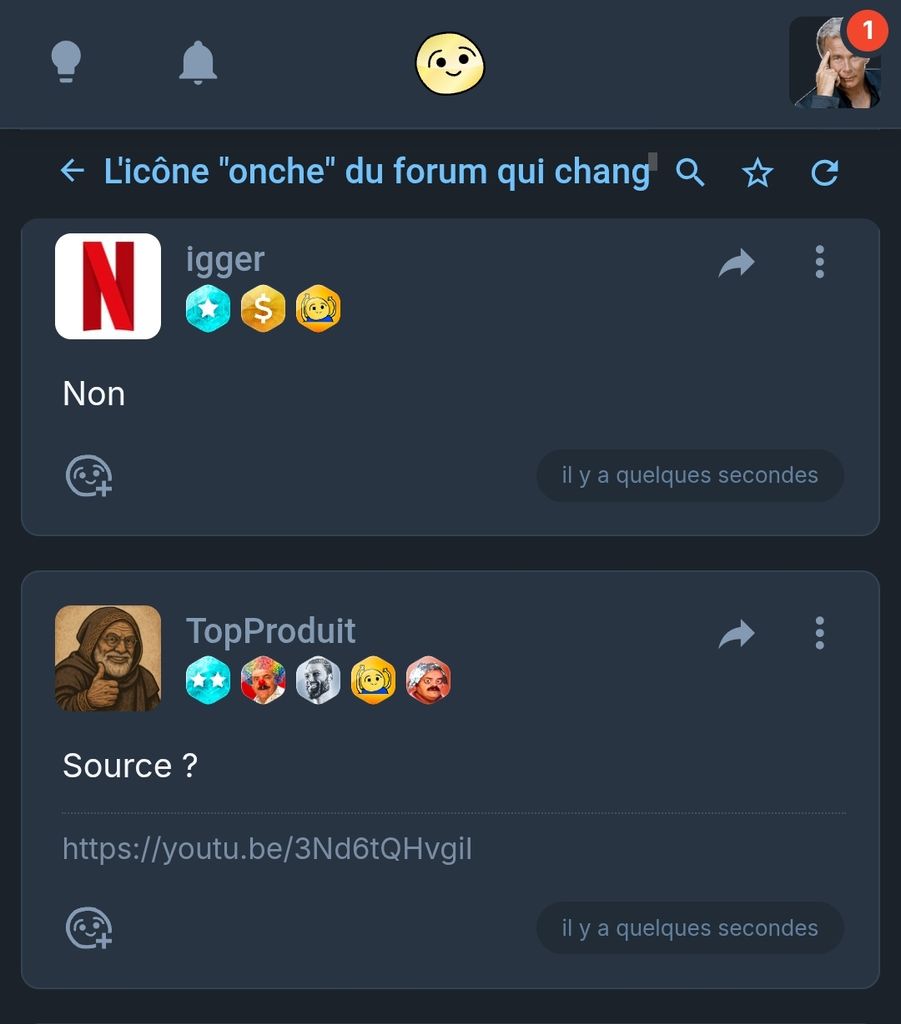
Task: Refresh the topic page
Action: (x=824, y=173)
